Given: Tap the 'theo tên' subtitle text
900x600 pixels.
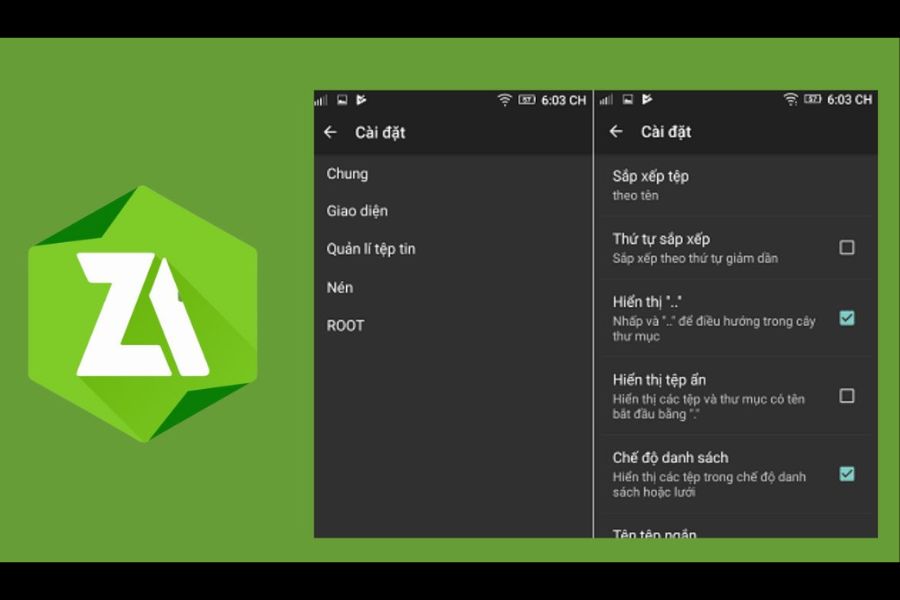Looking at the screenshot, I should [x=635, y=195].
